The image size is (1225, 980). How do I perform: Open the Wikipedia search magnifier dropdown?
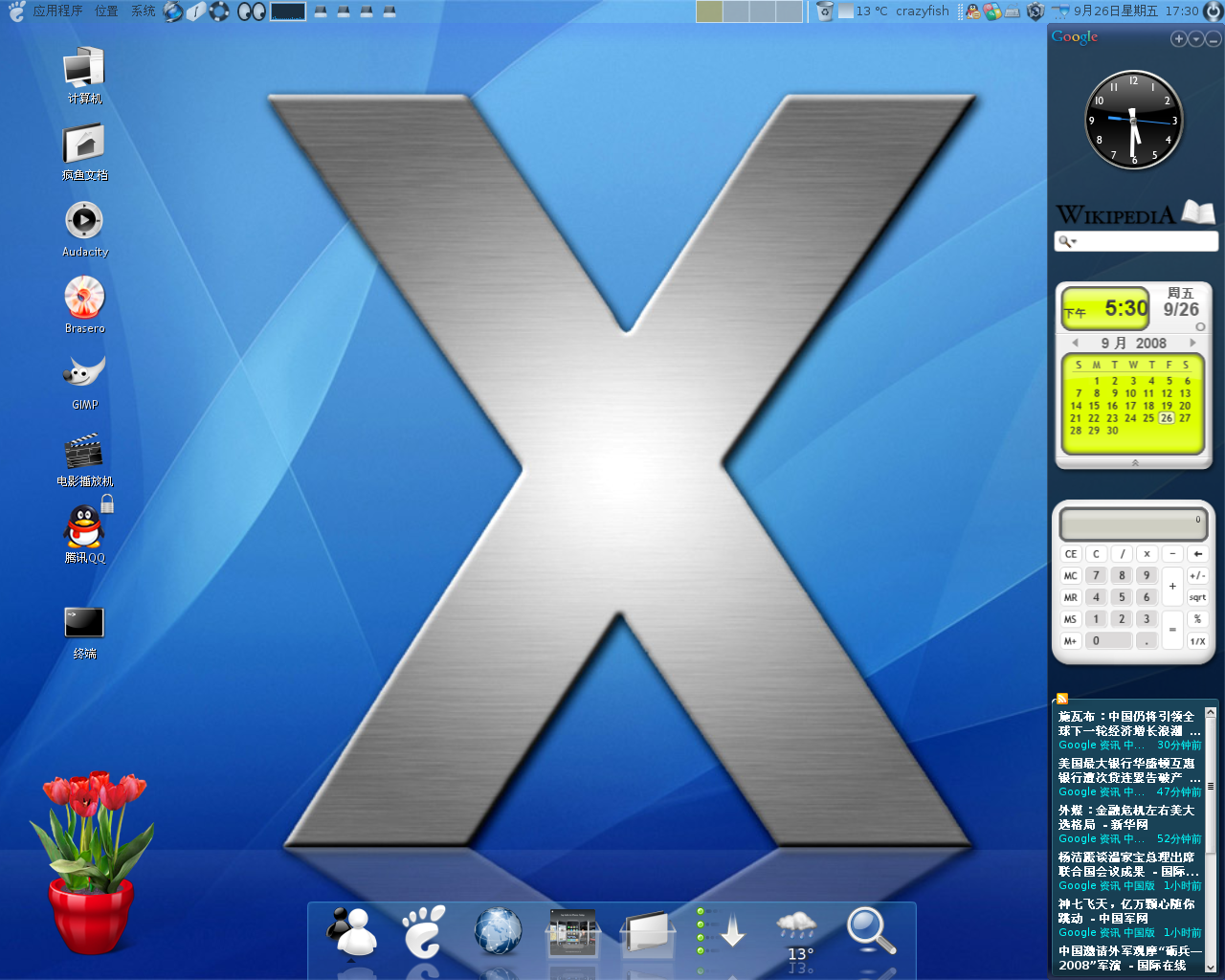coord(1066,241)
